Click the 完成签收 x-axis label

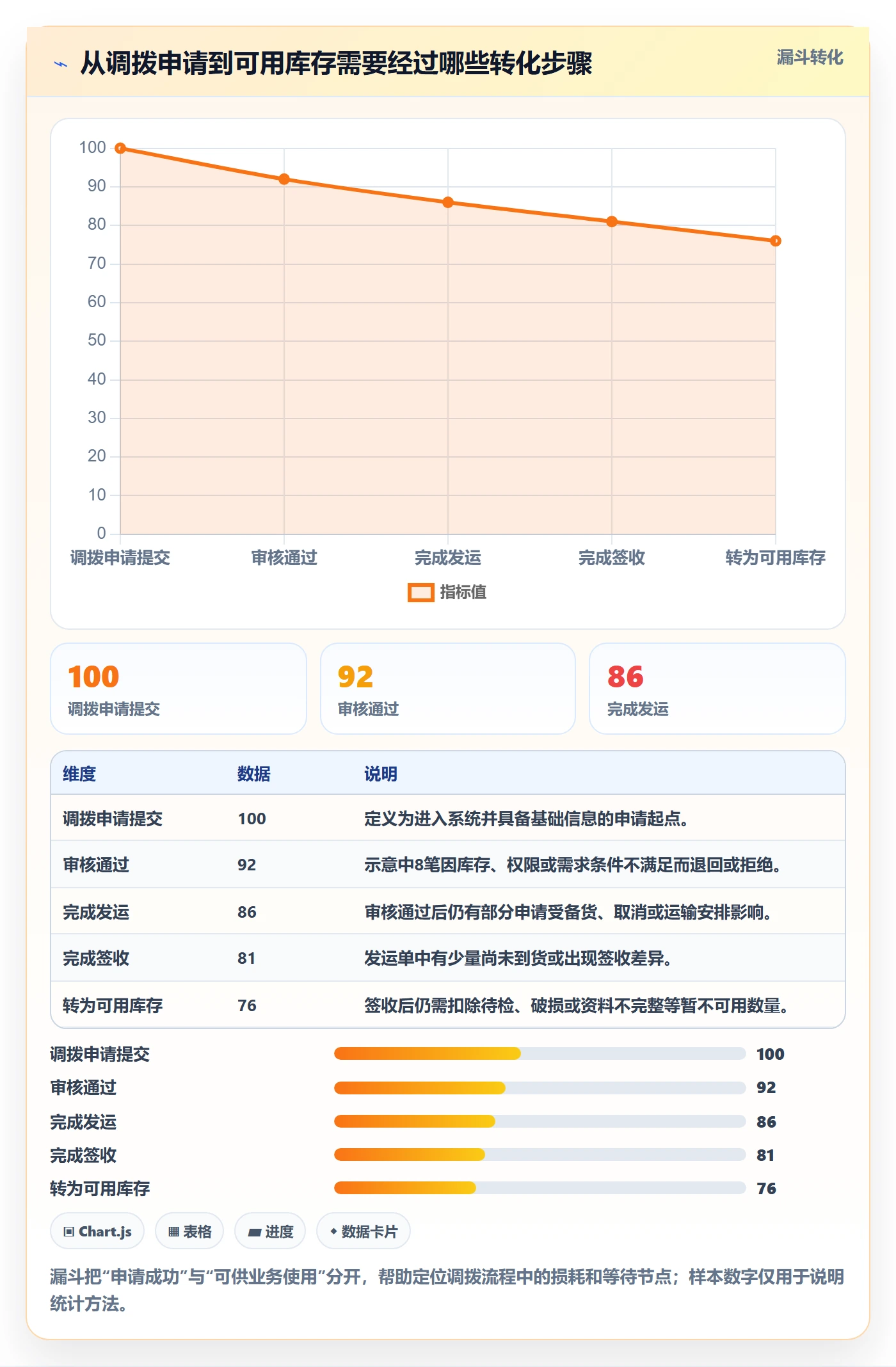[612, 558]
